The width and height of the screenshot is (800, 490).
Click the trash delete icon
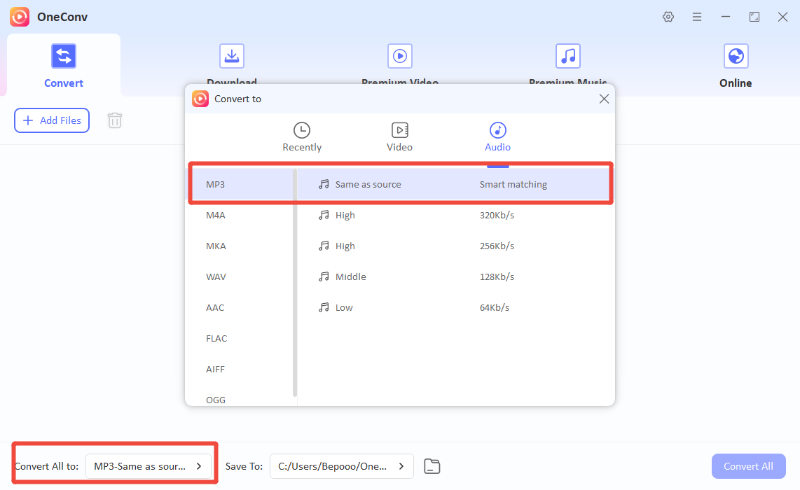point(115,120)
